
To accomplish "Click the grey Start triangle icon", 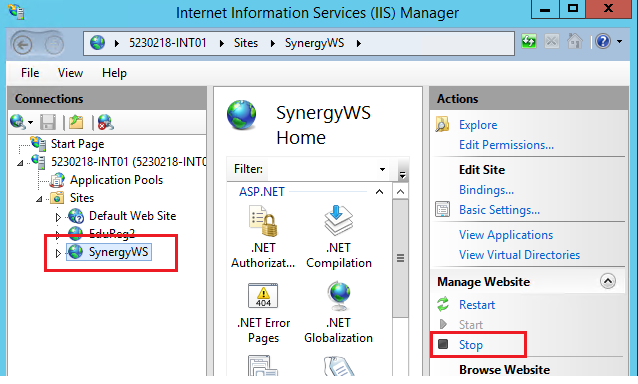I will pyautogui.click(x=443, y=324).
